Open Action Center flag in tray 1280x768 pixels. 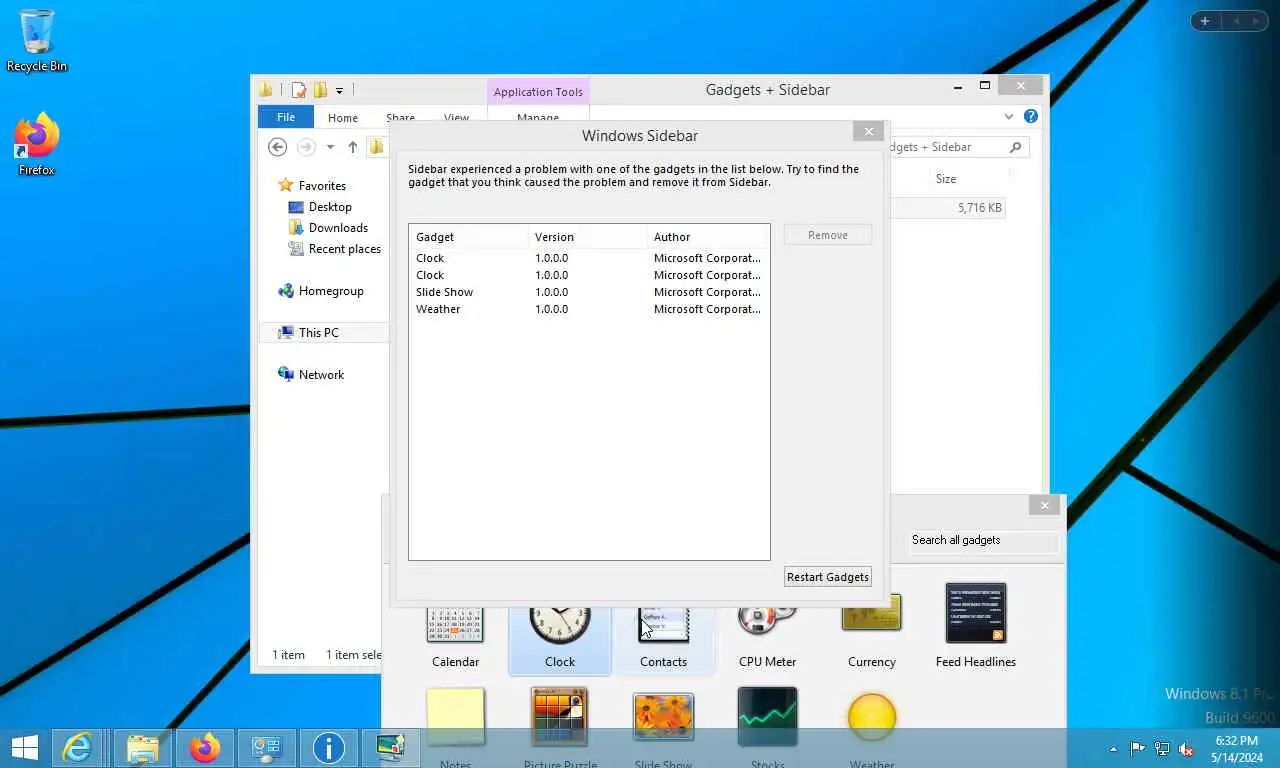pos(1138,748)
